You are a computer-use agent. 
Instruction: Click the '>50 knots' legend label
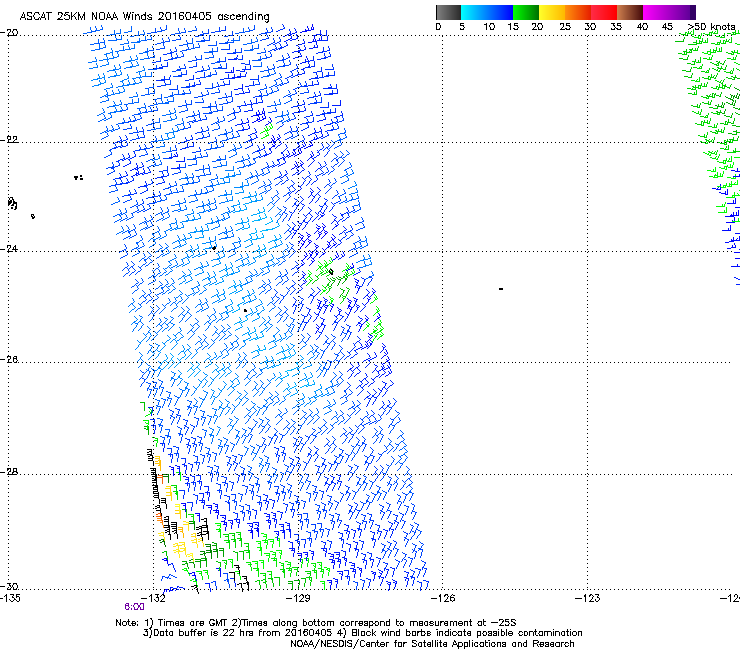(712, 26)
